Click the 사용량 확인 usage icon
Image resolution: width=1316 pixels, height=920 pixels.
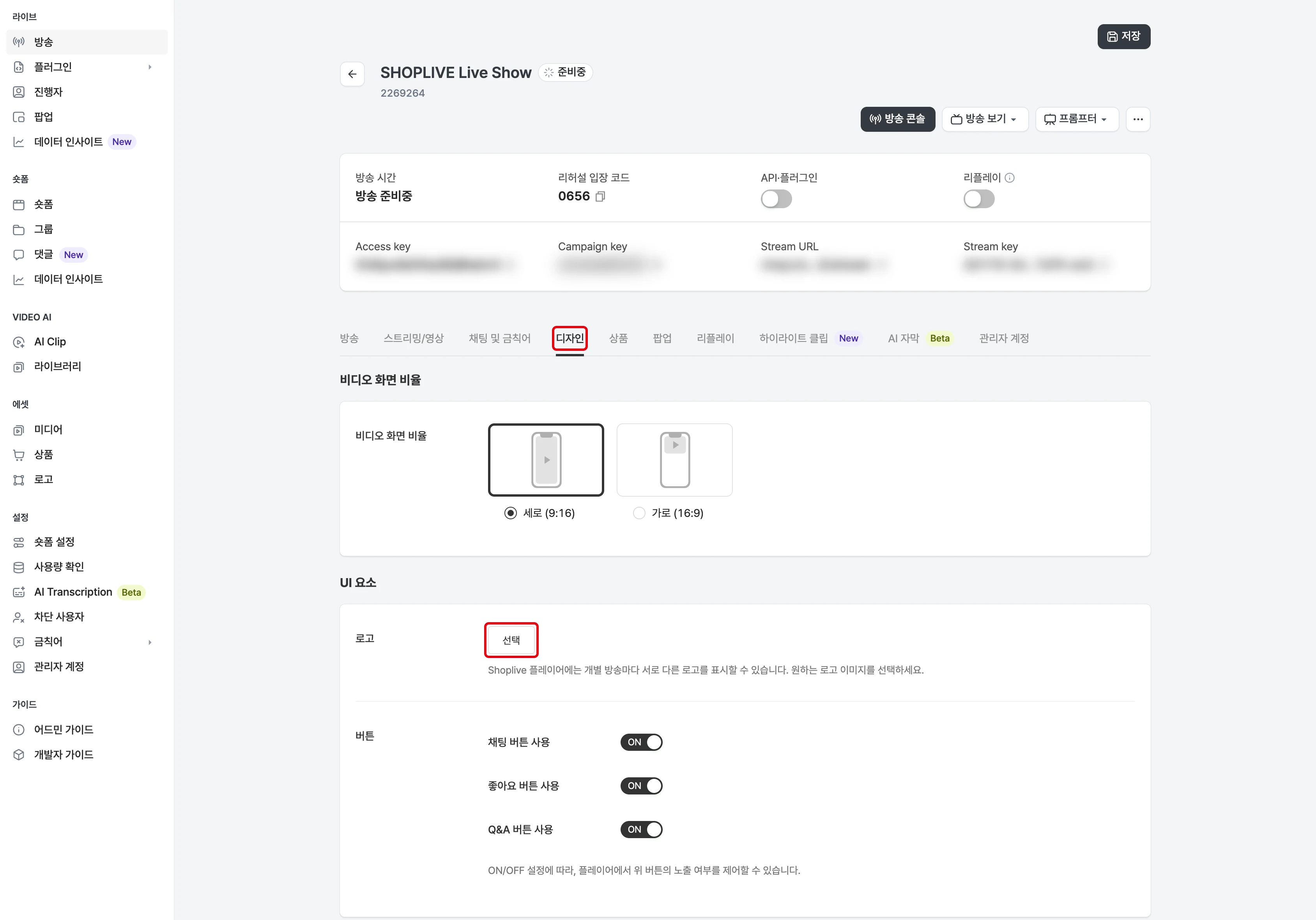click(x=19, y=567)
